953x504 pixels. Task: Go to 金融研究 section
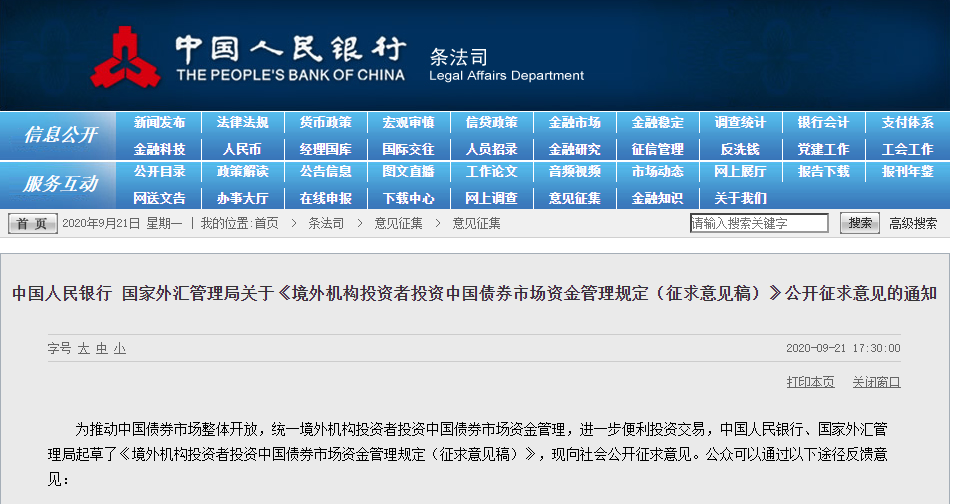574,149
